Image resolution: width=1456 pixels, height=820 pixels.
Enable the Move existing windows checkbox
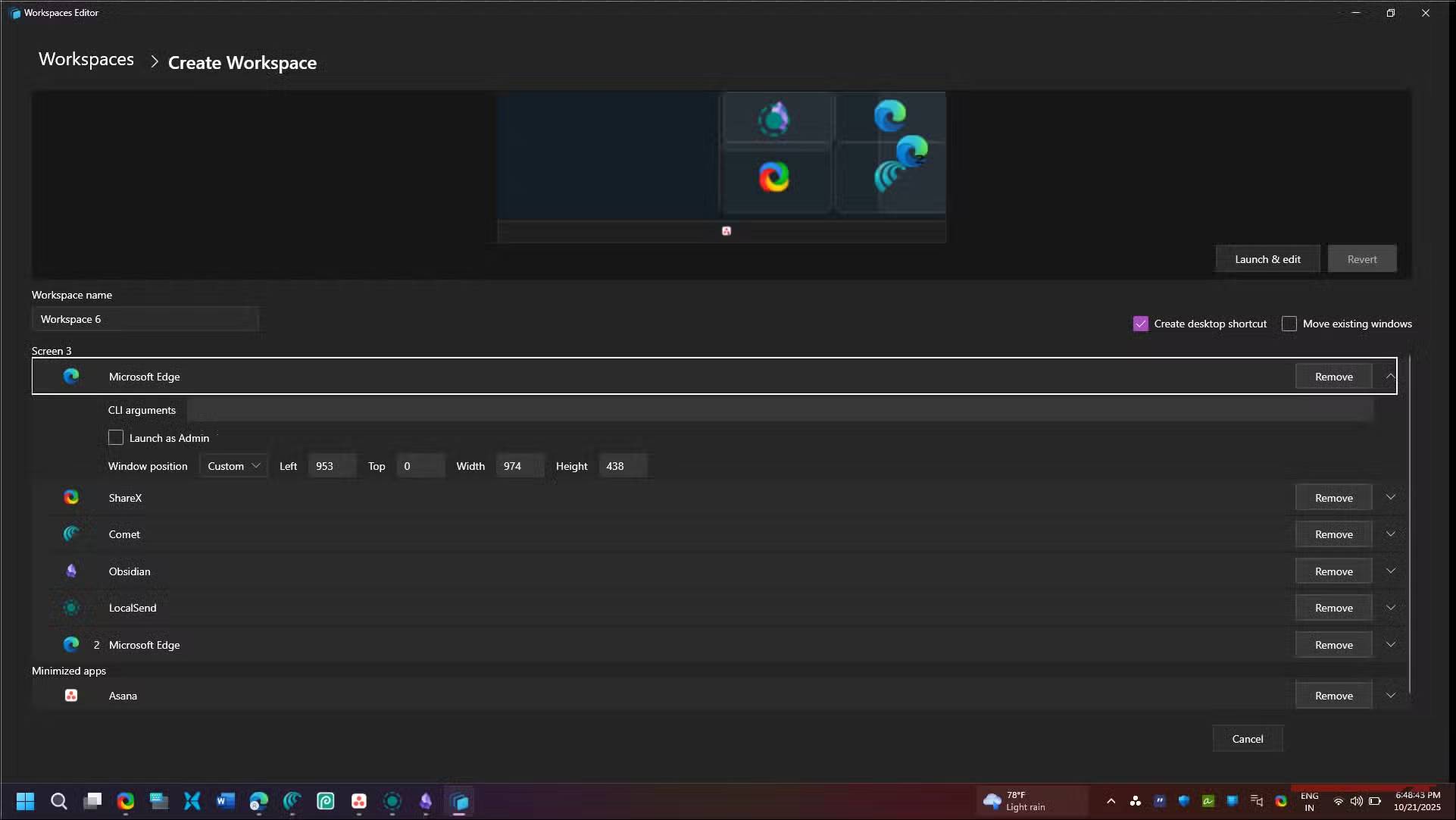pos(1290,324)
